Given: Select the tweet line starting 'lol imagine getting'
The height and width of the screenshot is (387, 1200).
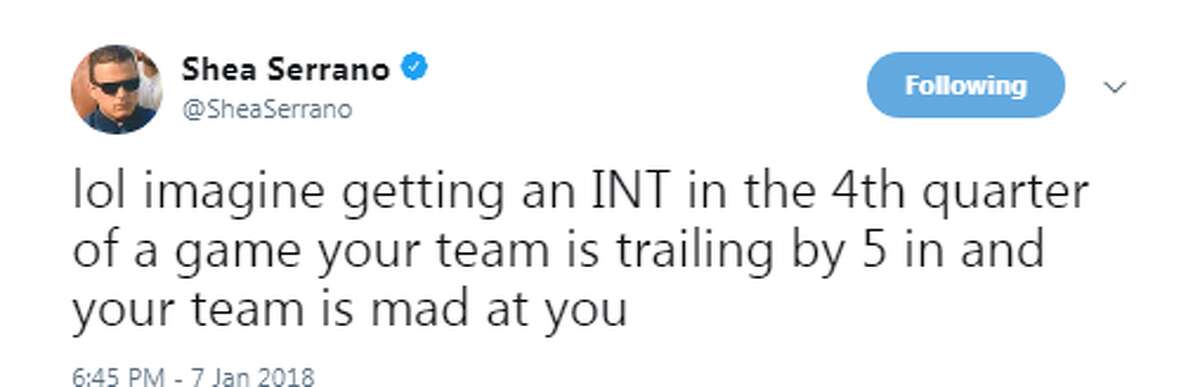Looking at the screenshot, I should click(x=579, y=192).
